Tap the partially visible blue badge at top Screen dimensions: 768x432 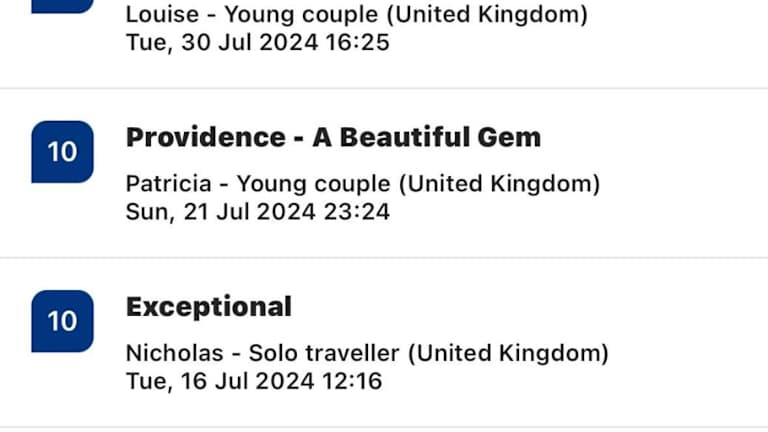point(62,6)
